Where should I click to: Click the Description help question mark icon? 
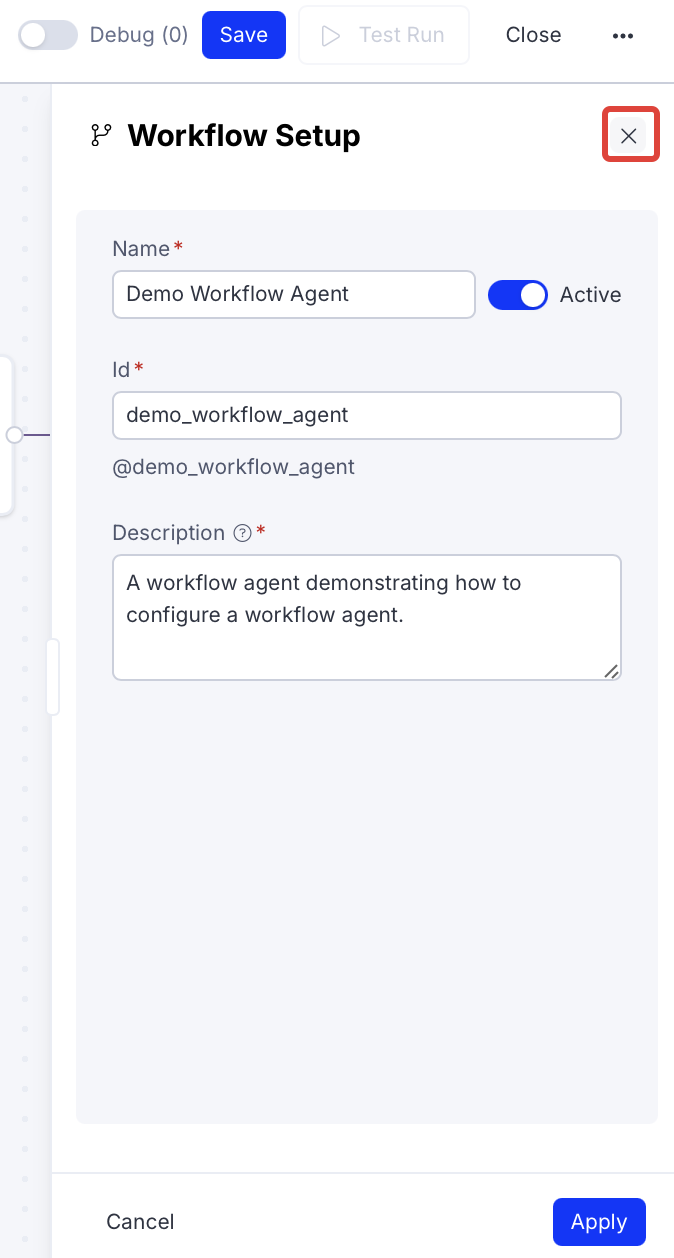click(x=241, y=533)
